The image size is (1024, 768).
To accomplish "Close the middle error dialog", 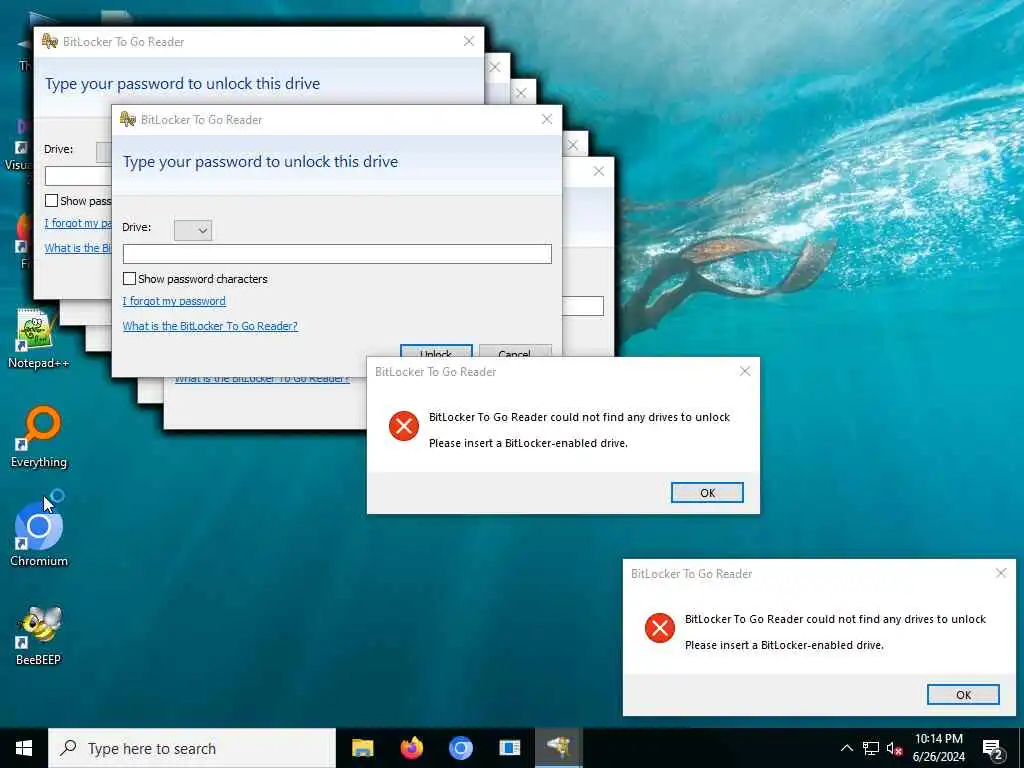I will [x=744, y=371].
